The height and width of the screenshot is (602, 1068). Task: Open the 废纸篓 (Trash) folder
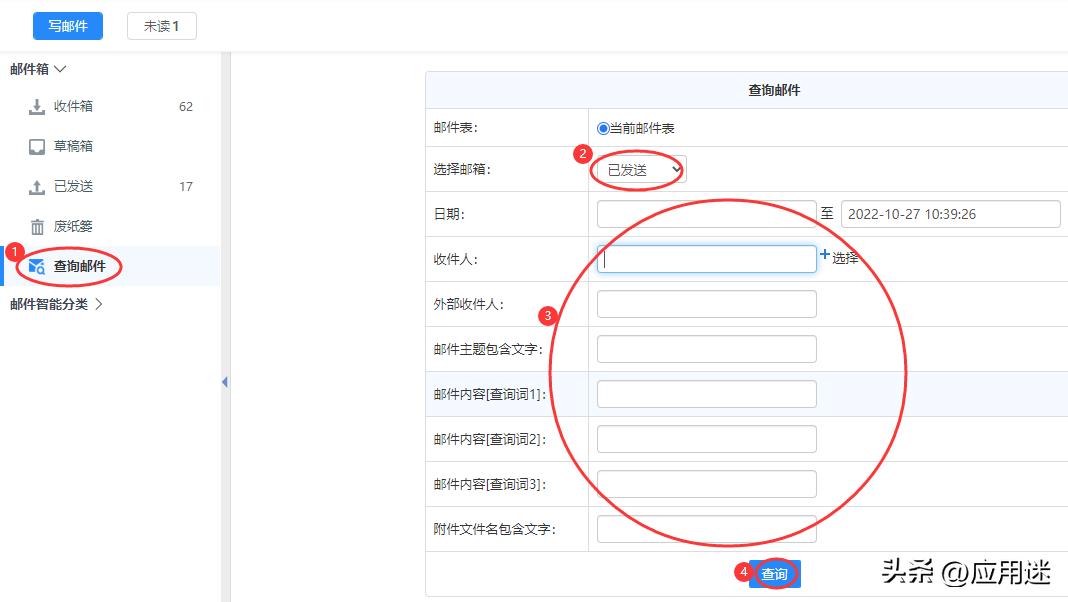click(x=75, y=226)
